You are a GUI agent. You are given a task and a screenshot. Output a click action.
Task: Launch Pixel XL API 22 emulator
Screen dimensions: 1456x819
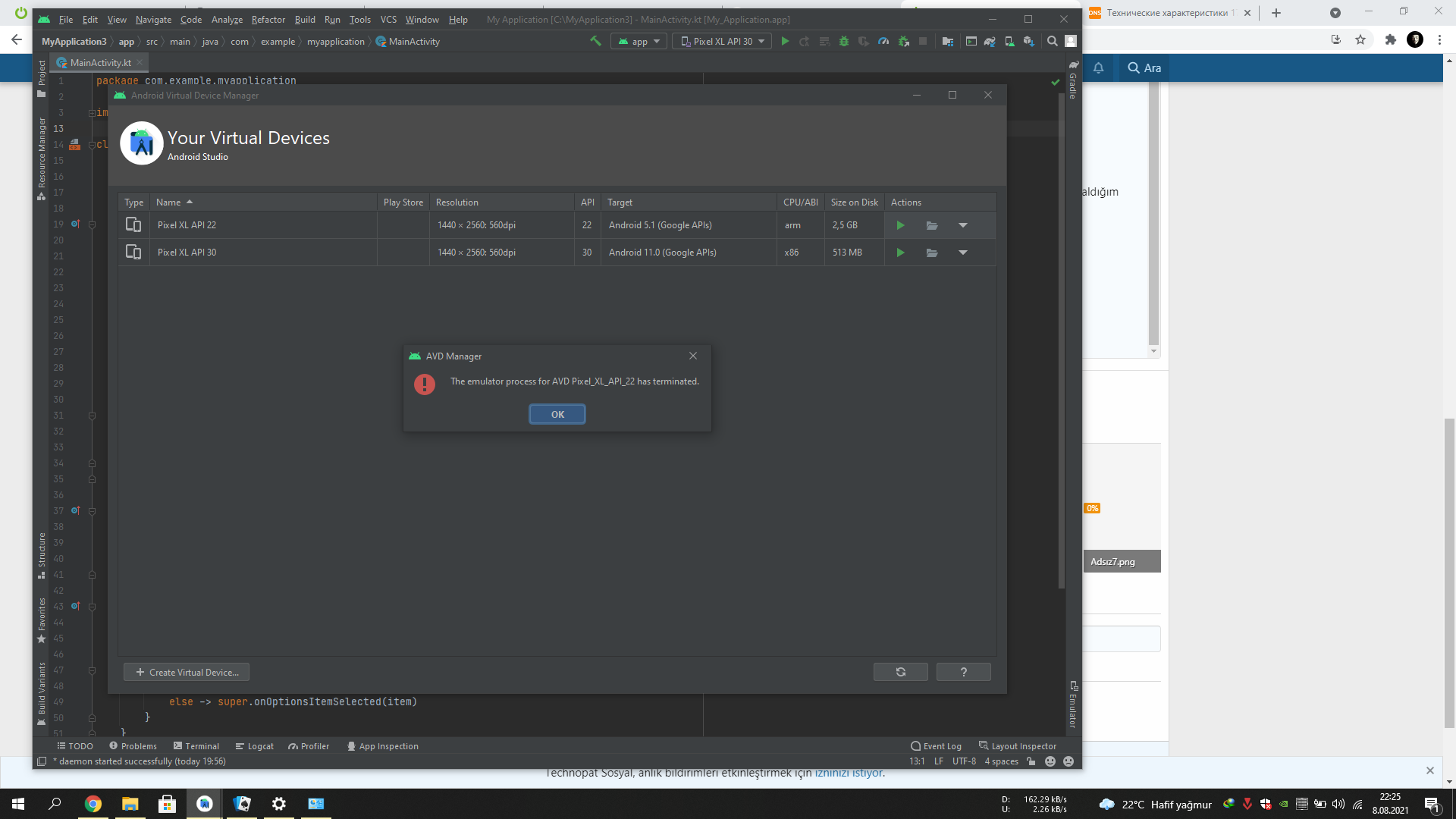[x=900, y=225]
